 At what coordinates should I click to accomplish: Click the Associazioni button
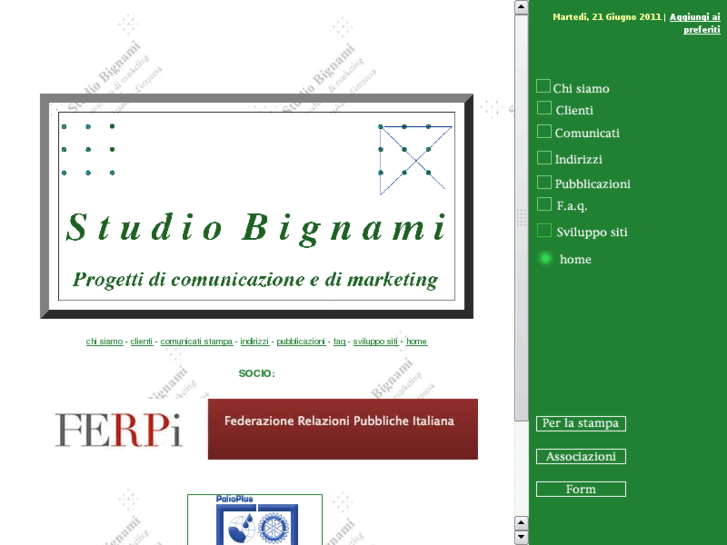coord(581,456)
